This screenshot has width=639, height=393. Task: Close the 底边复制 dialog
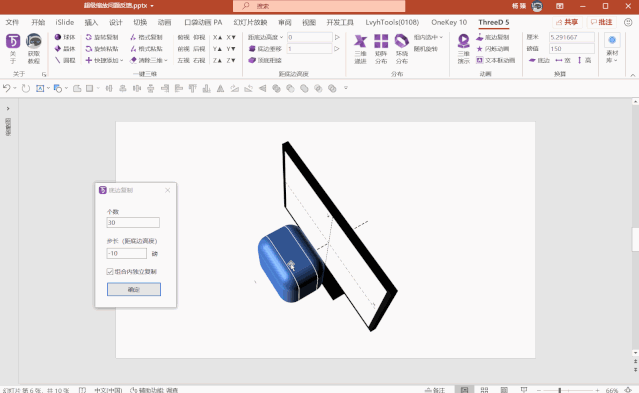167,190
